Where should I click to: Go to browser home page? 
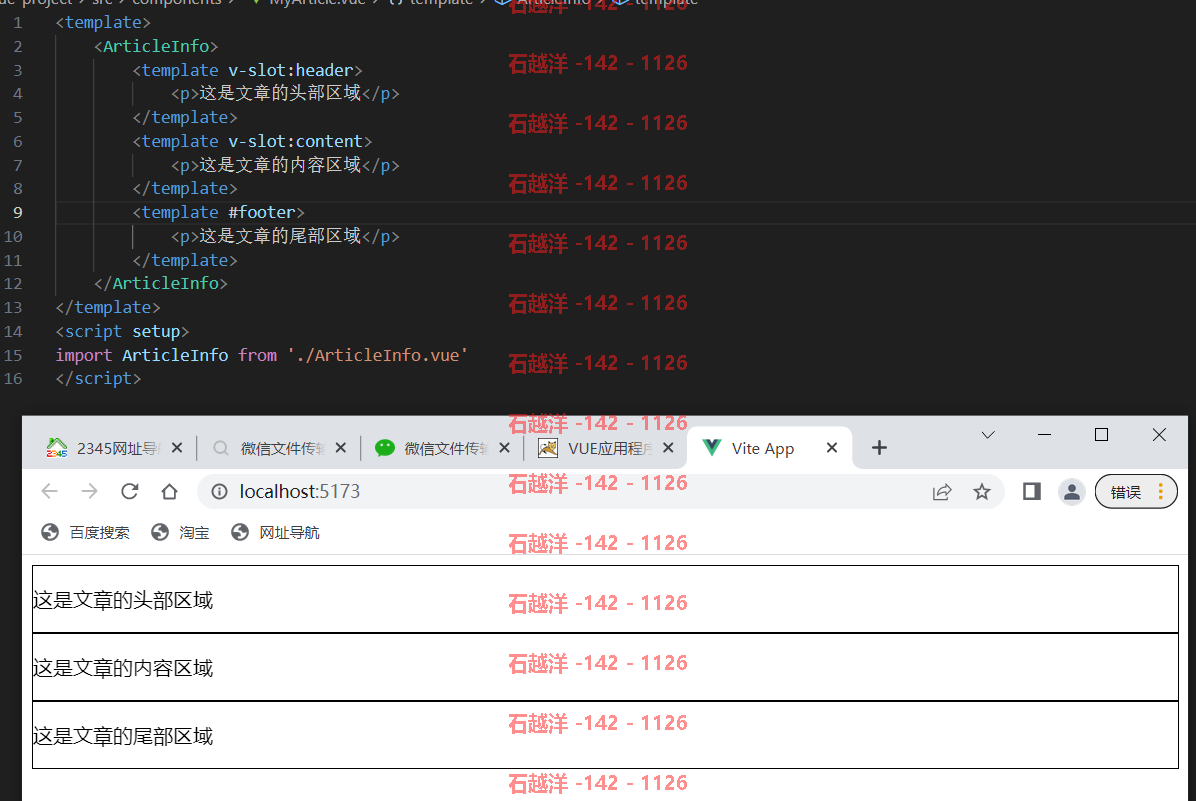[x=169, y=491]
